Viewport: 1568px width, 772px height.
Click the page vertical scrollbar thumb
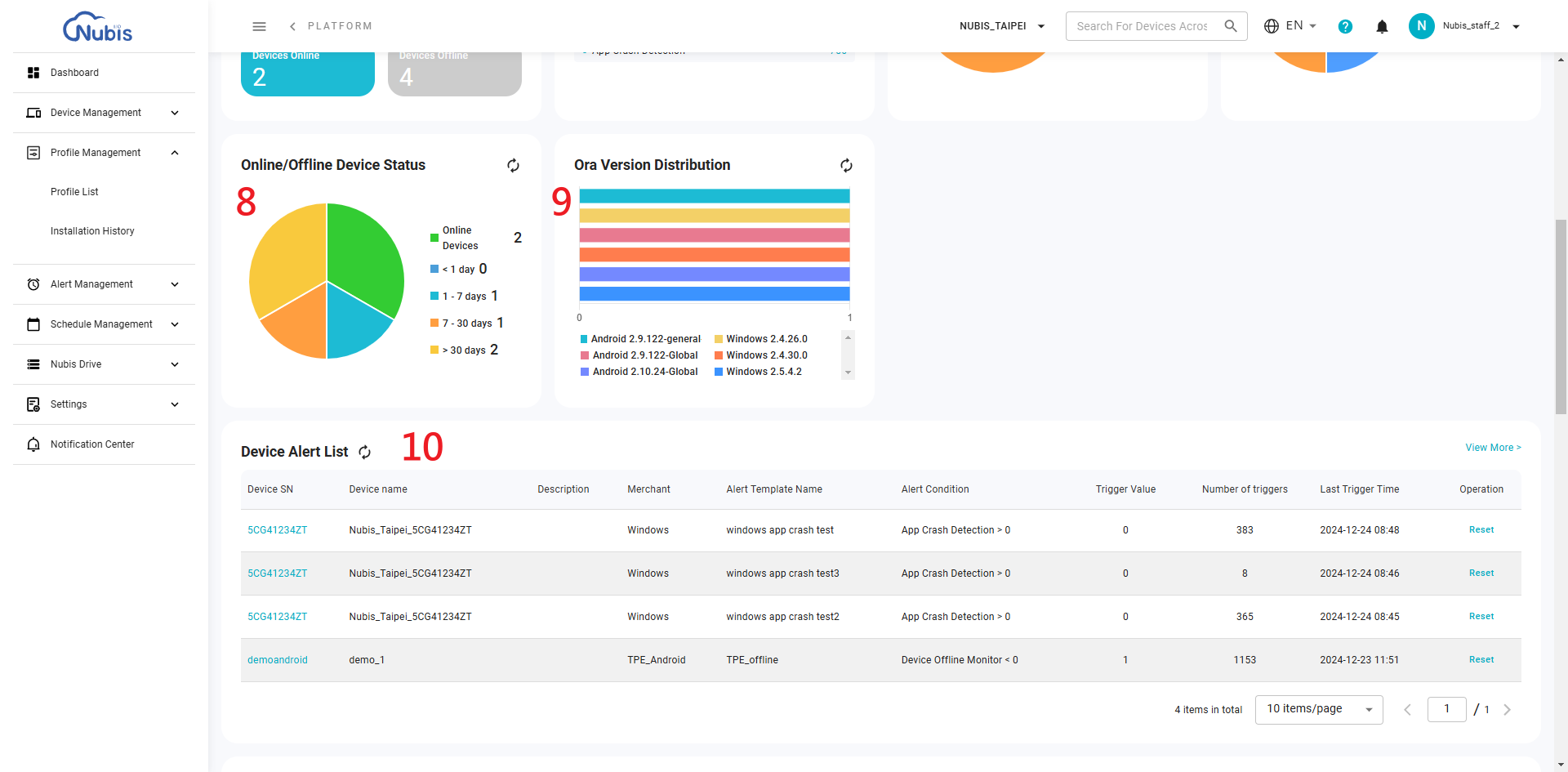pyautogui.click(x=1561, y=317)
